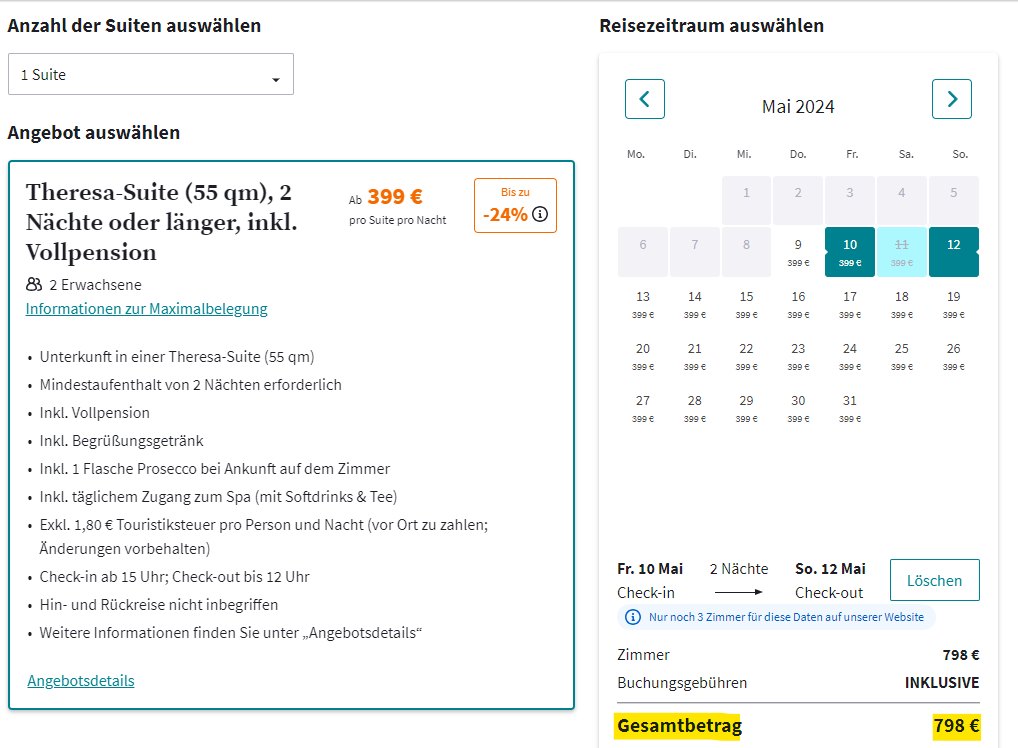Screen dimensions: 1018x748
Task: Advance calendar to the next month
Action: tap(952, 99)
